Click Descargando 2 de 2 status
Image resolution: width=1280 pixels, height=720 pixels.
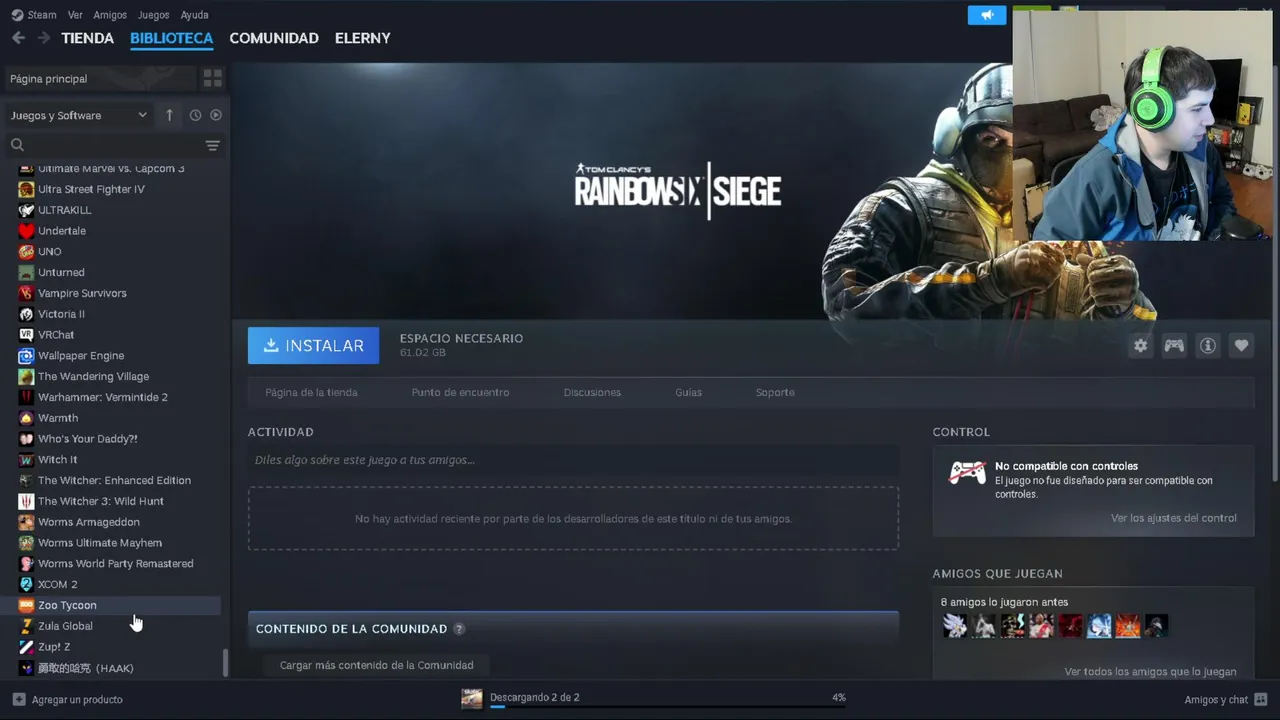(x=534, y=697)
